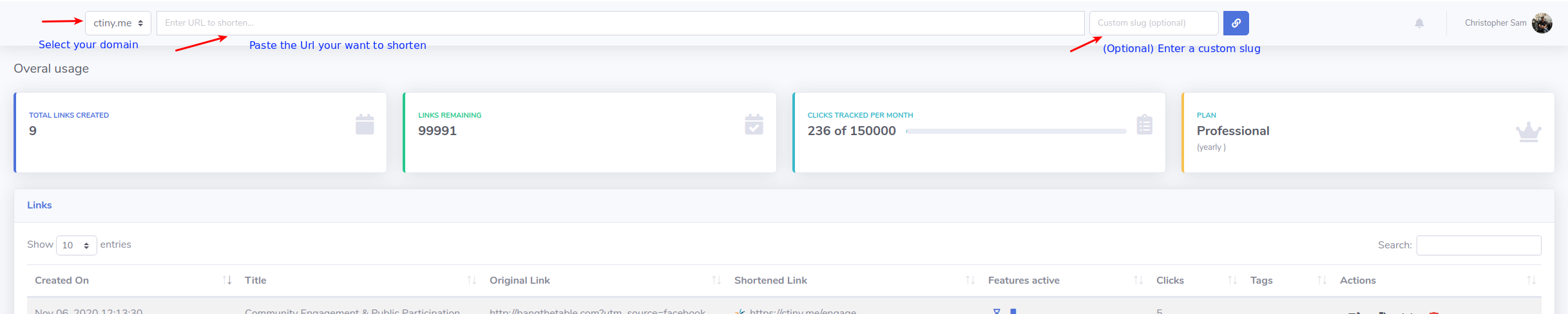
Task: Focus the Enter URL to shorten field
Action: point(620,23)
